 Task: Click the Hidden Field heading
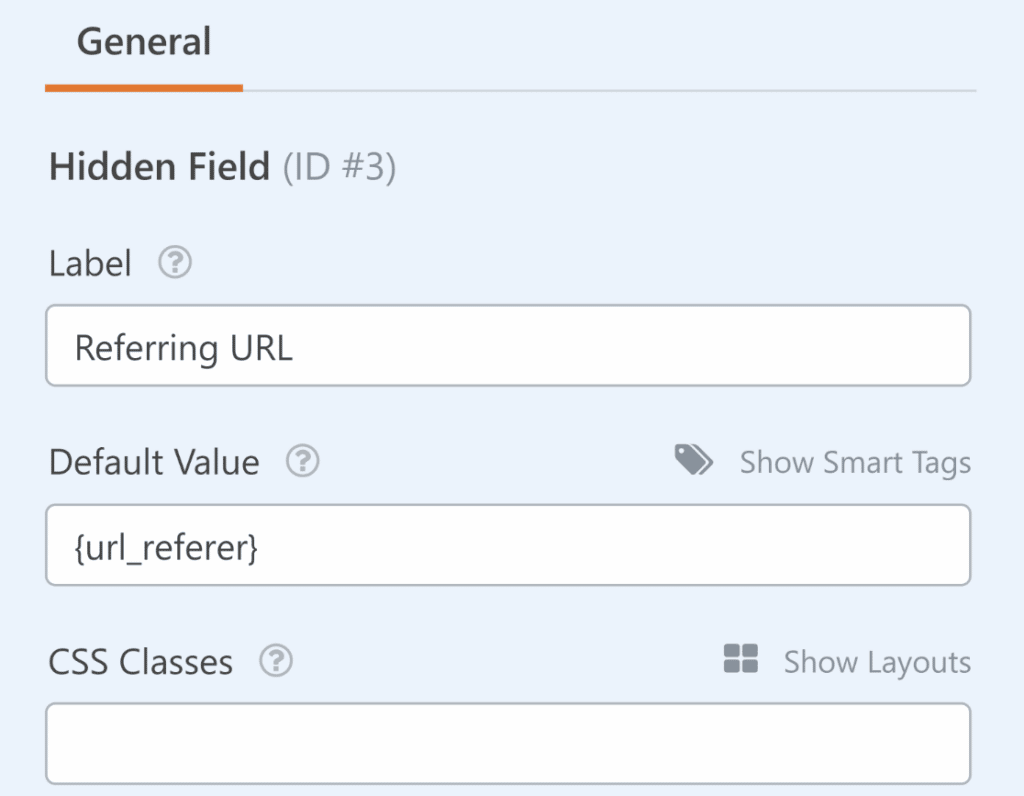click(159, 167)
